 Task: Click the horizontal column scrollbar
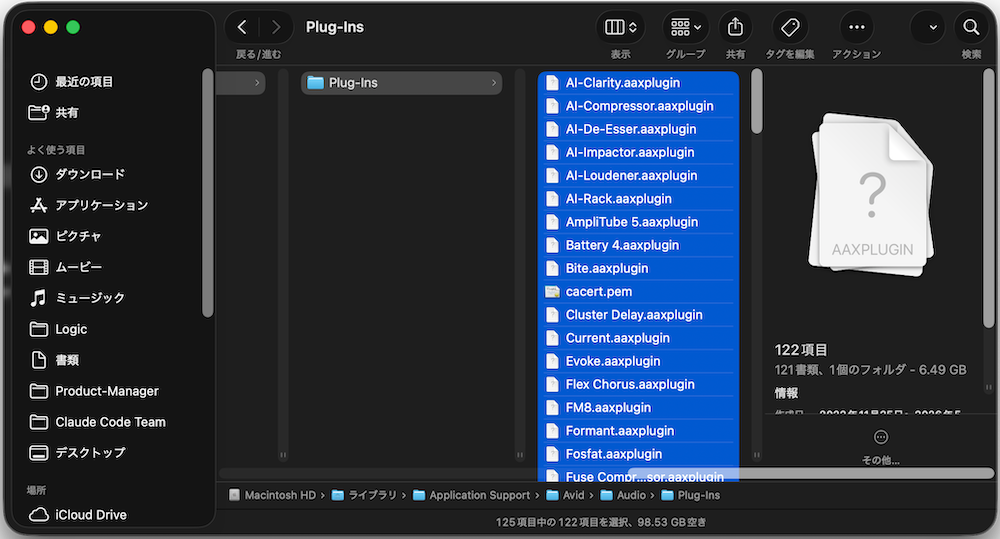811,474
